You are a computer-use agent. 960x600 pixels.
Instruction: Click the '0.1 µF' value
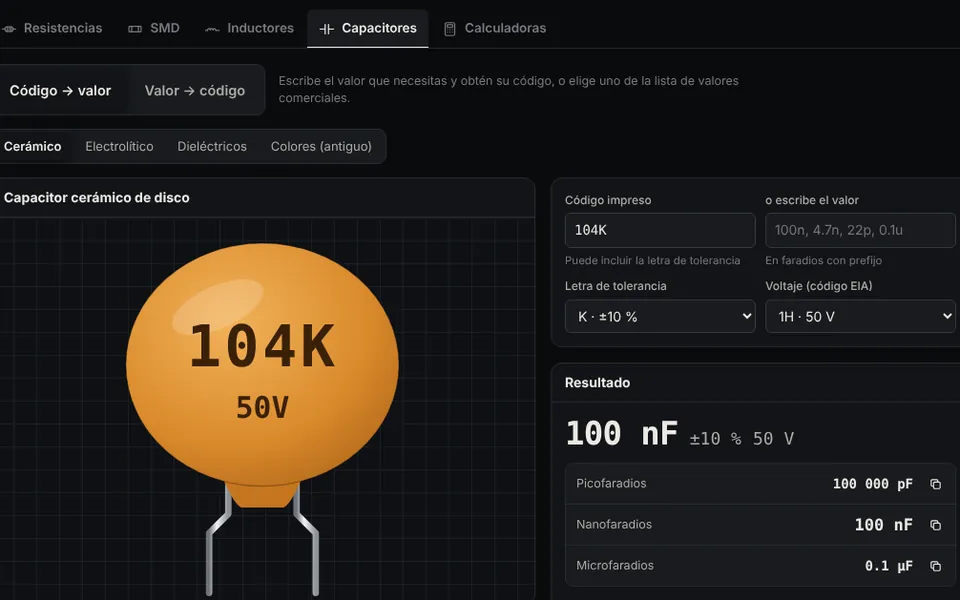[x=888, y=566]
